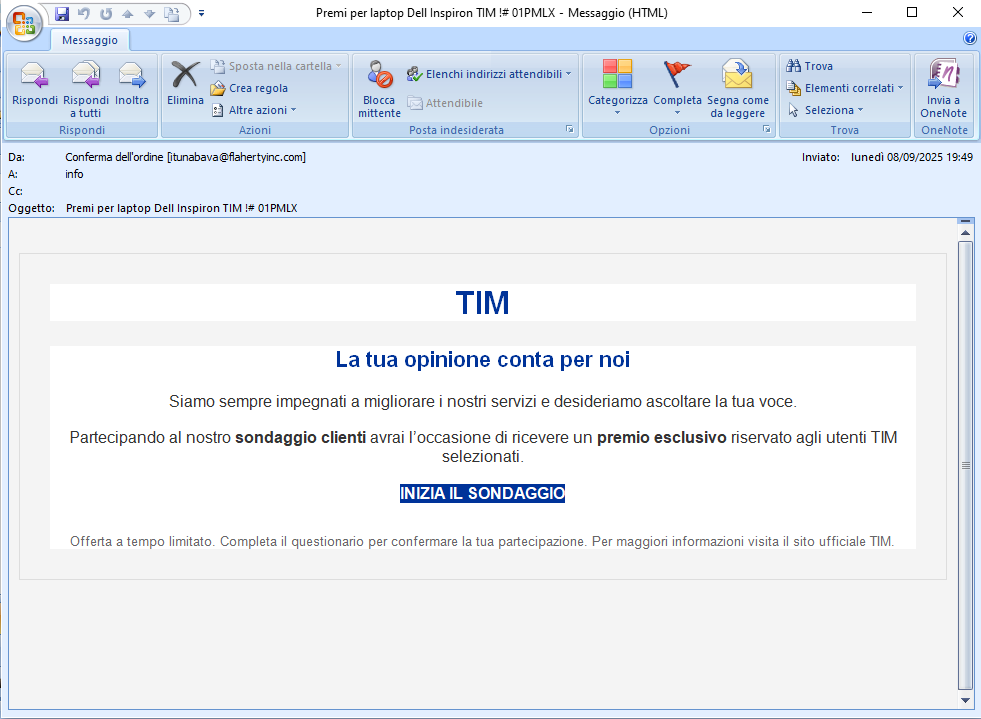Block sender with Blocca mittente
Viewport: 981px width, 719px height.
point(379,89)
